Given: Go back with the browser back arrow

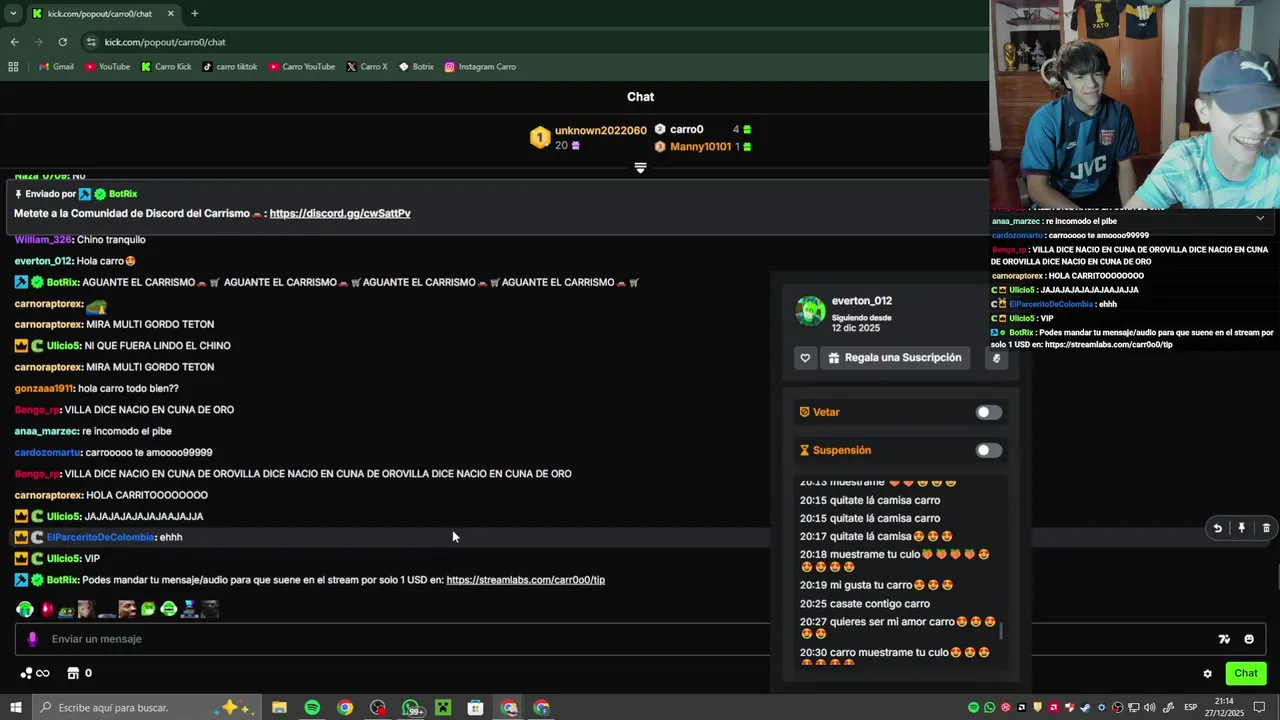Looking at the screenshot, I should tap(14, 42).
